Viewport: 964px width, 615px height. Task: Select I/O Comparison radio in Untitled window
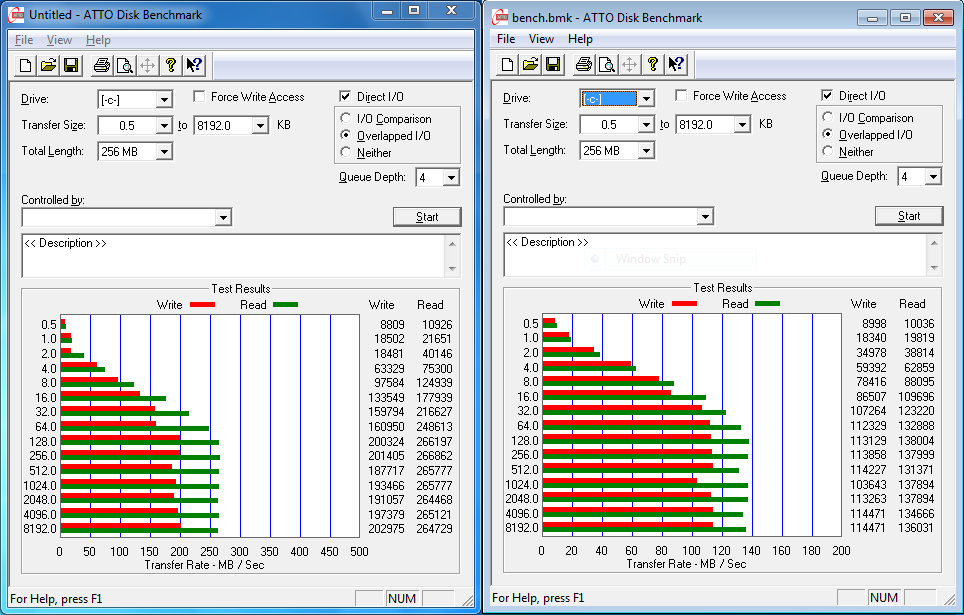[x=346, y=118]
